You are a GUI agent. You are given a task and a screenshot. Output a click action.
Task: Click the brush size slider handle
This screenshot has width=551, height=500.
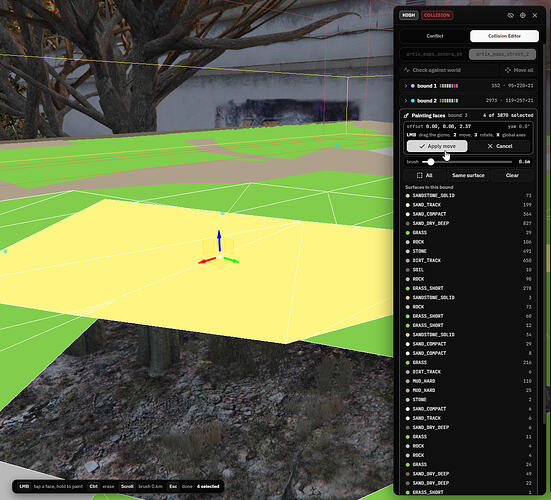[431, 162]
